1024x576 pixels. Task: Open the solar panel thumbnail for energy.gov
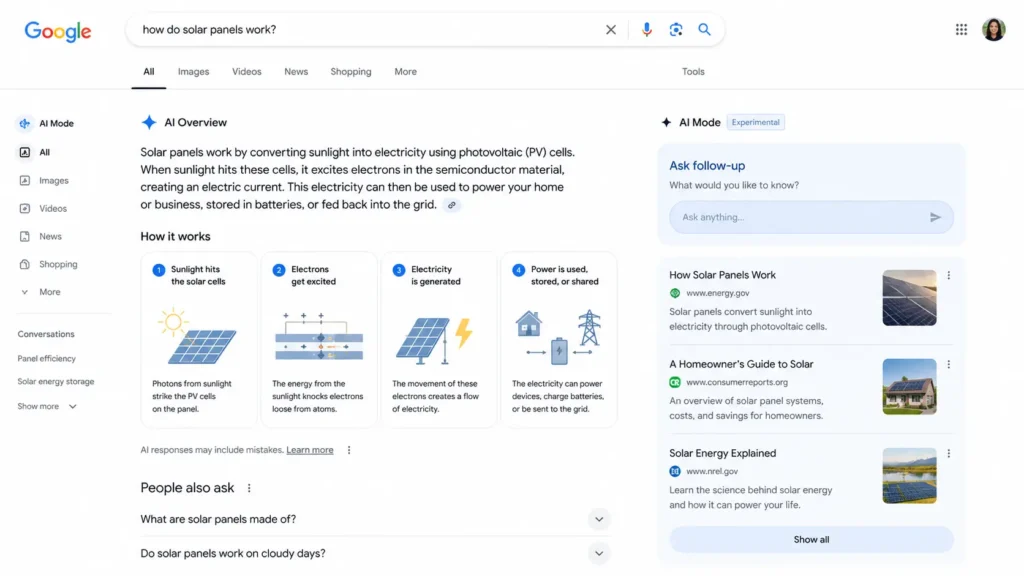(909, 298)
